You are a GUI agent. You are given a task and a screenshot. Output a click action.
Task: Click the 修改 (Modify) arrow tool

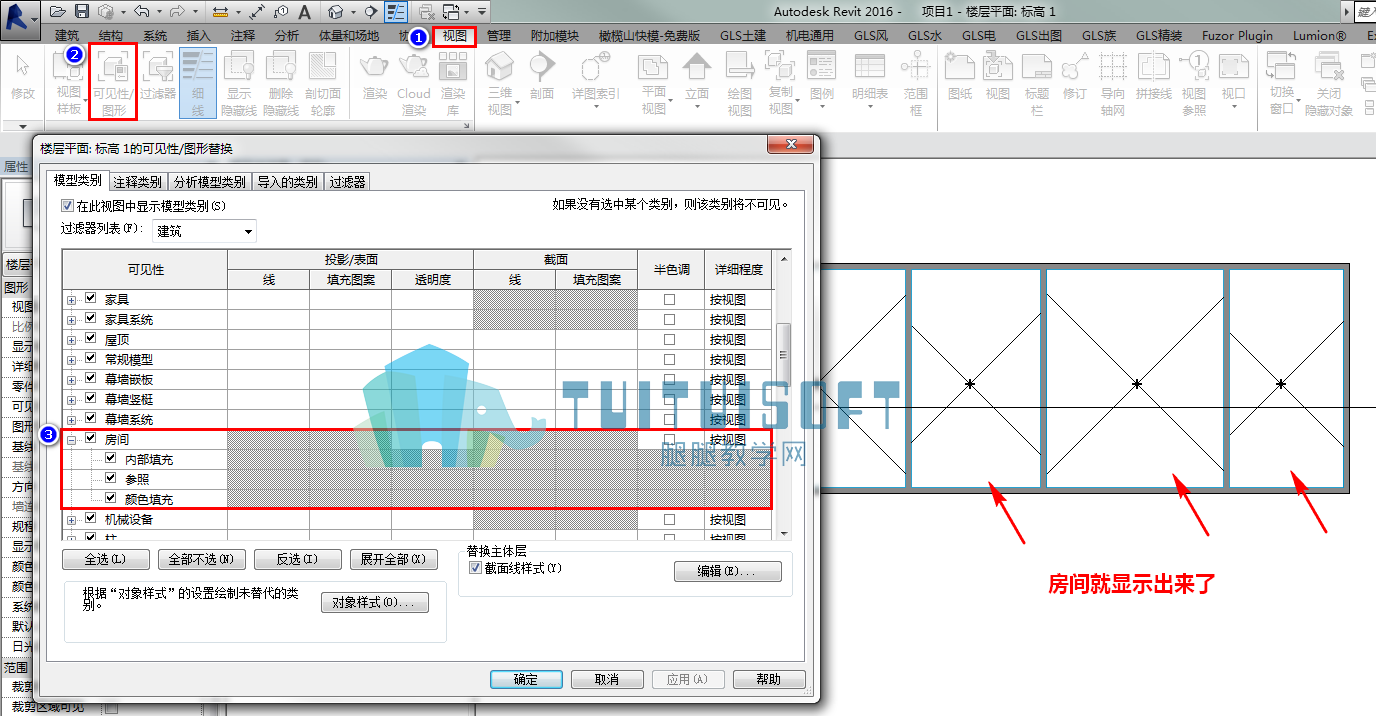coord(22,78)
